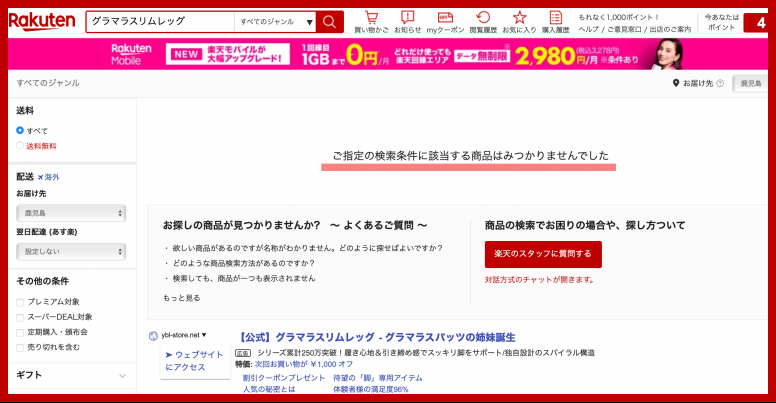Open the shopping cart (買い物かご)

[x=371, y=22]
